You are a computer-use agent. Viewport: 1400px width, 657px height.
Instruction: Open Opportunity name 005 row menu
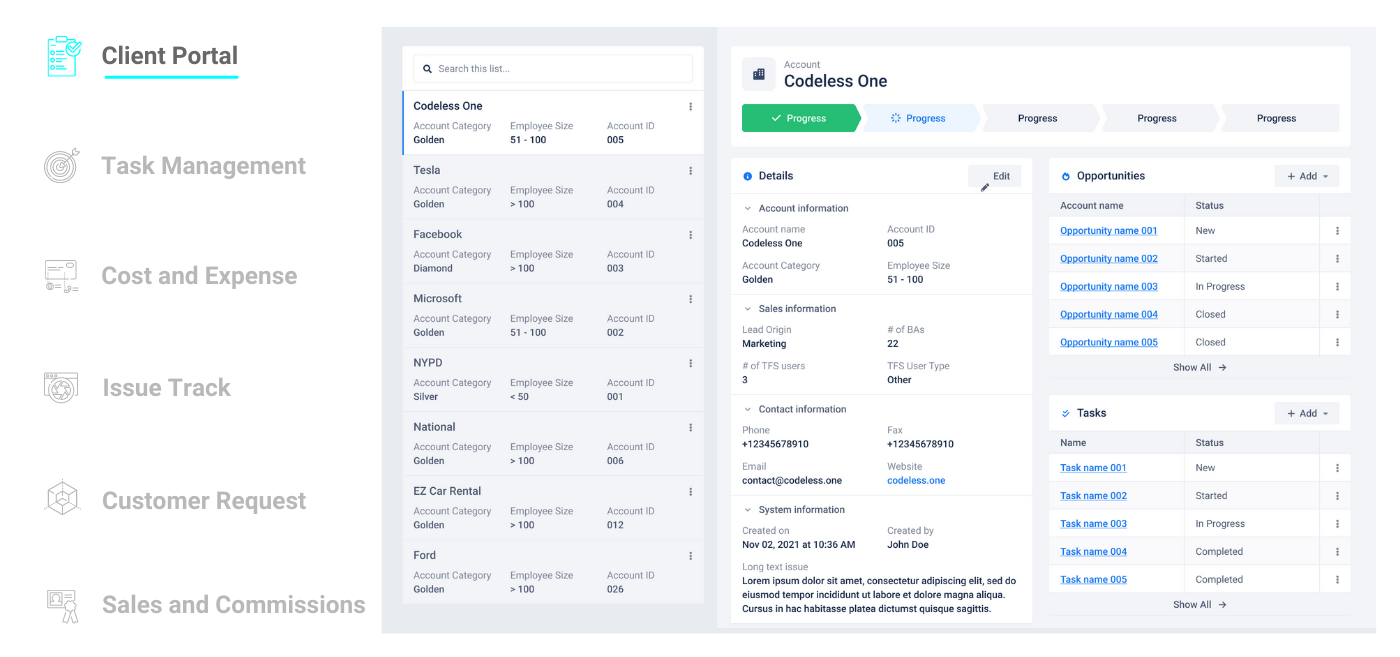coord(1337,343)
